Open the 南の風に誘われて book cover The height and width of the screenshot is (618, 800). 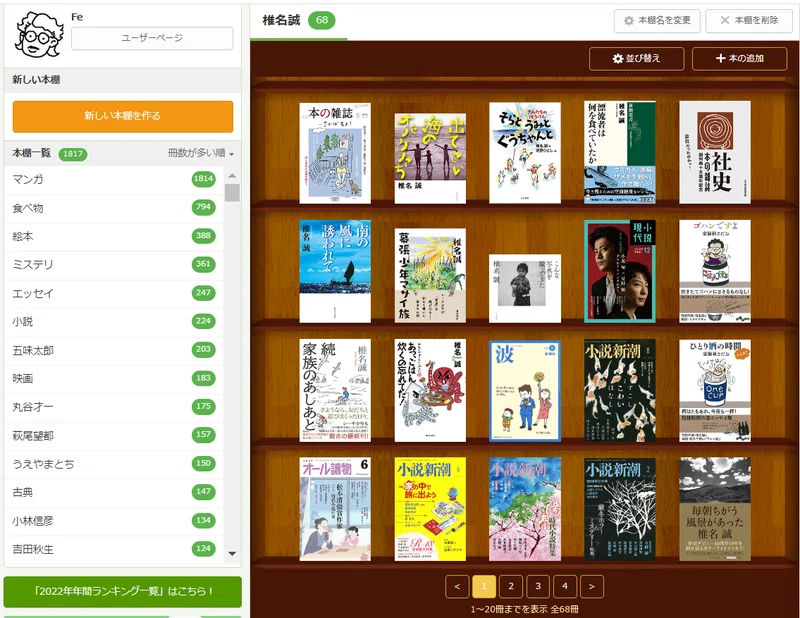click(335, 271)
